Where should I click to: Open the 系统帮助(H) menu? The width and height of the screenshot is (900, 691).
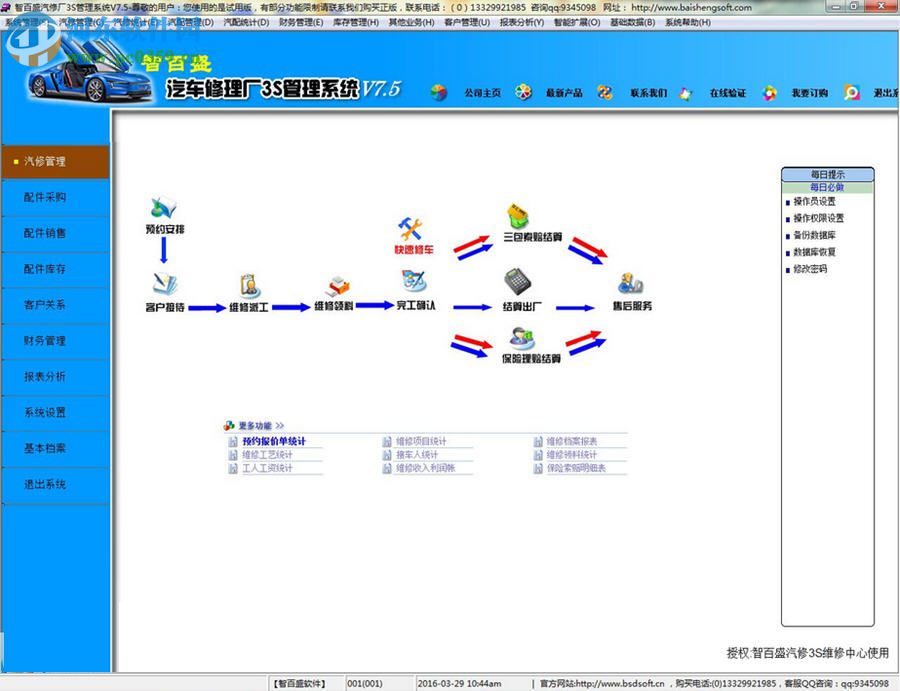pos(688,22)
